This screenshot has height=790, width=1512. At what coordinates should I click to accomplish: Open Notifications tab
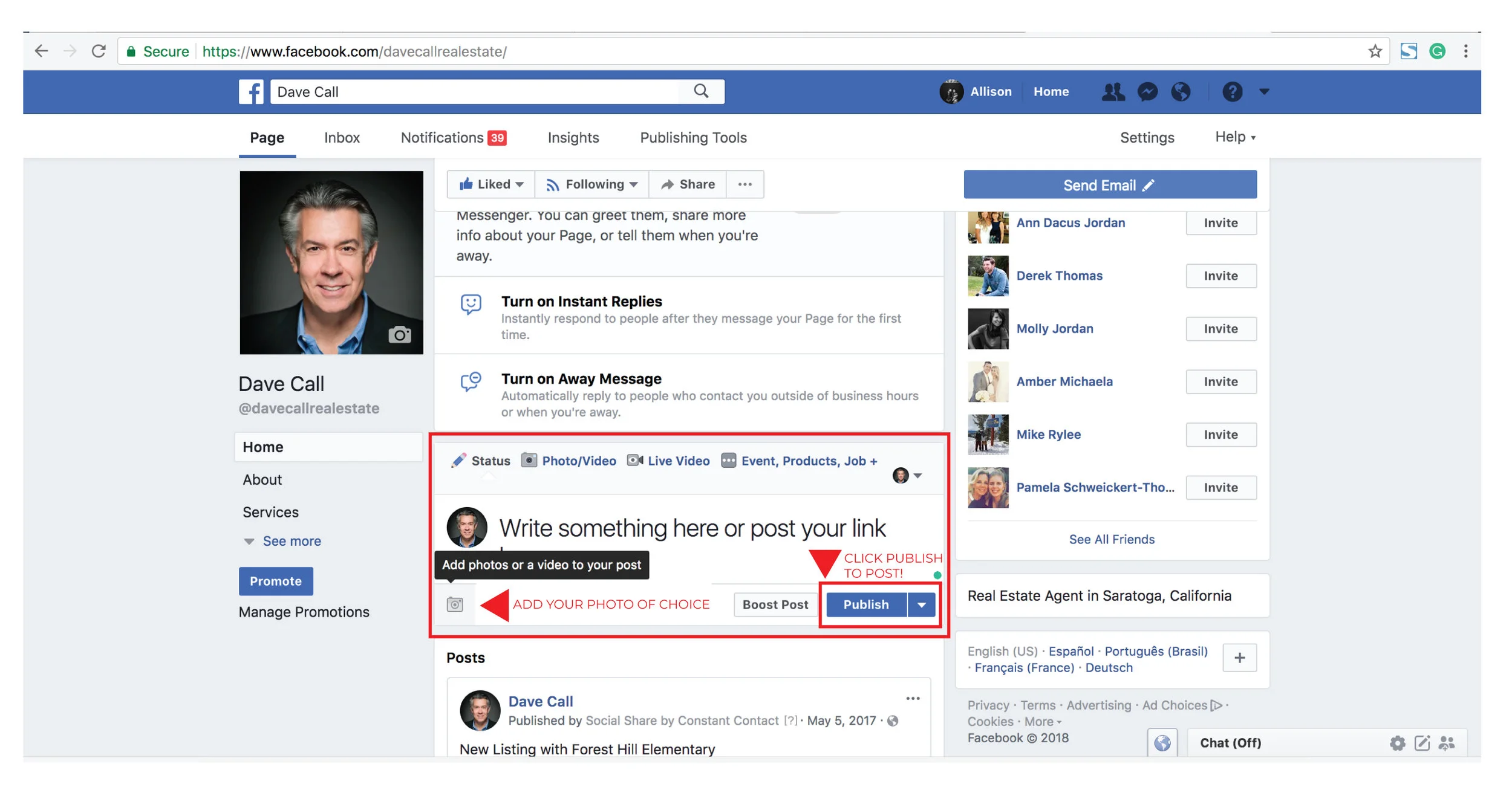coord(454,138)
